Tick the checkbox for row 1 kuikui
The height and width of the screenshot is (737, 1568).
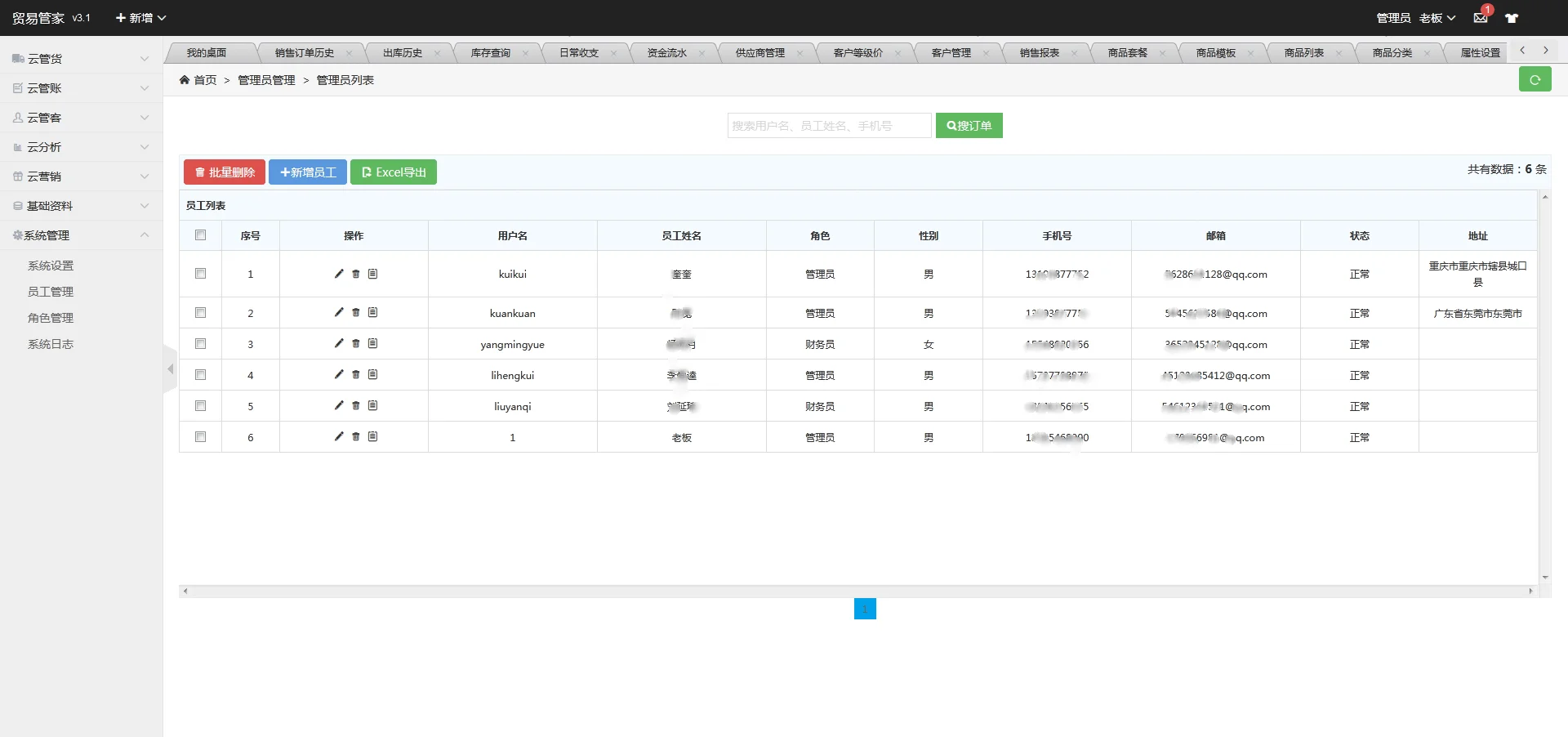tap(201, 274)
